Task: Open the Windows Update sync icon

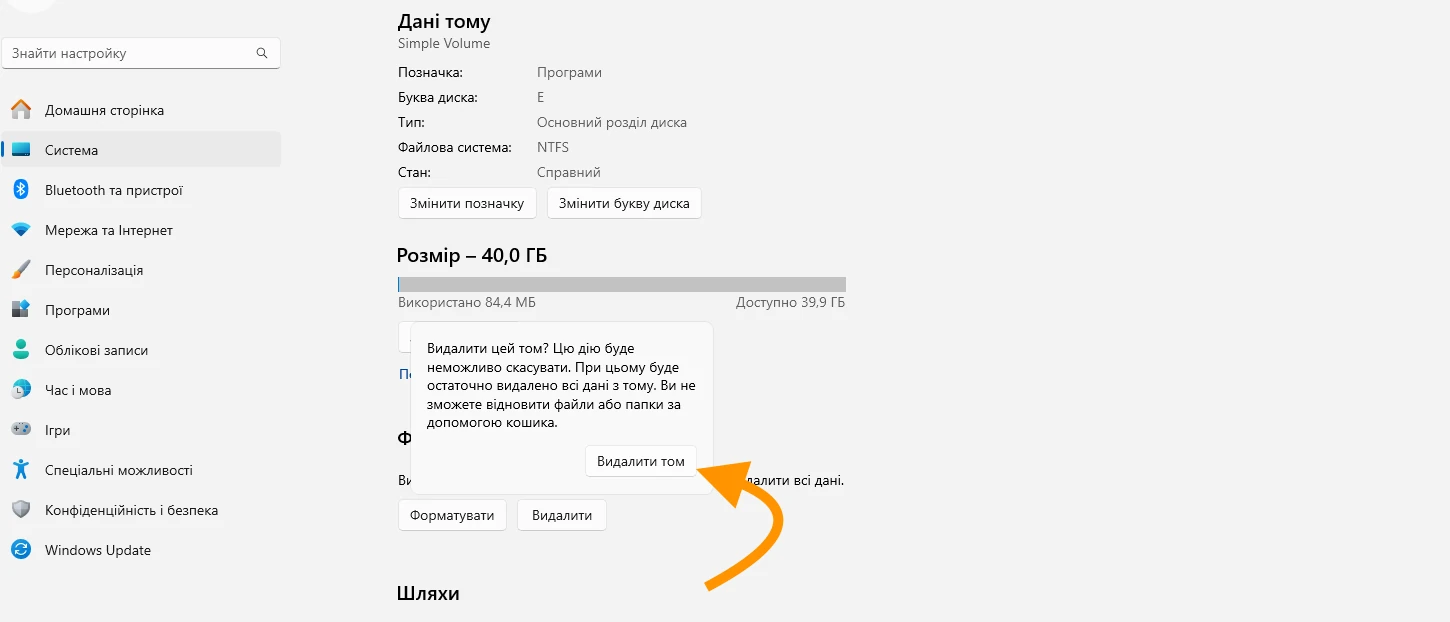Action: [x=21, y=550]
